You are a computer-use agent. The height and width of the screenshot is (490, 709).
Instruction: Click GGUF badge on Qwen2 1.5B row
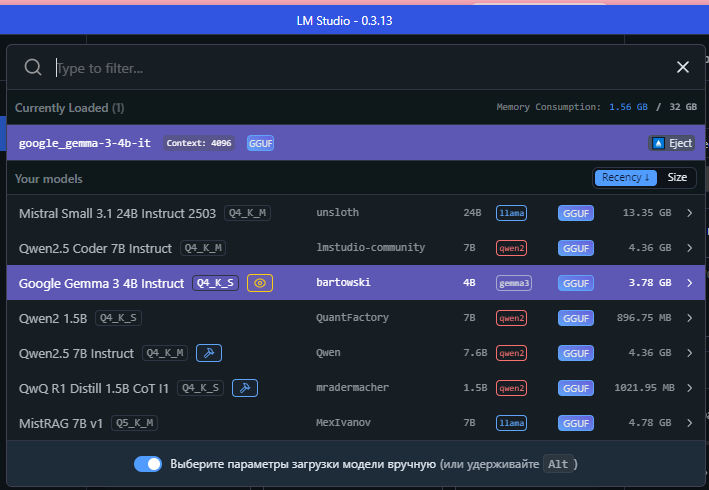(576, 318)
